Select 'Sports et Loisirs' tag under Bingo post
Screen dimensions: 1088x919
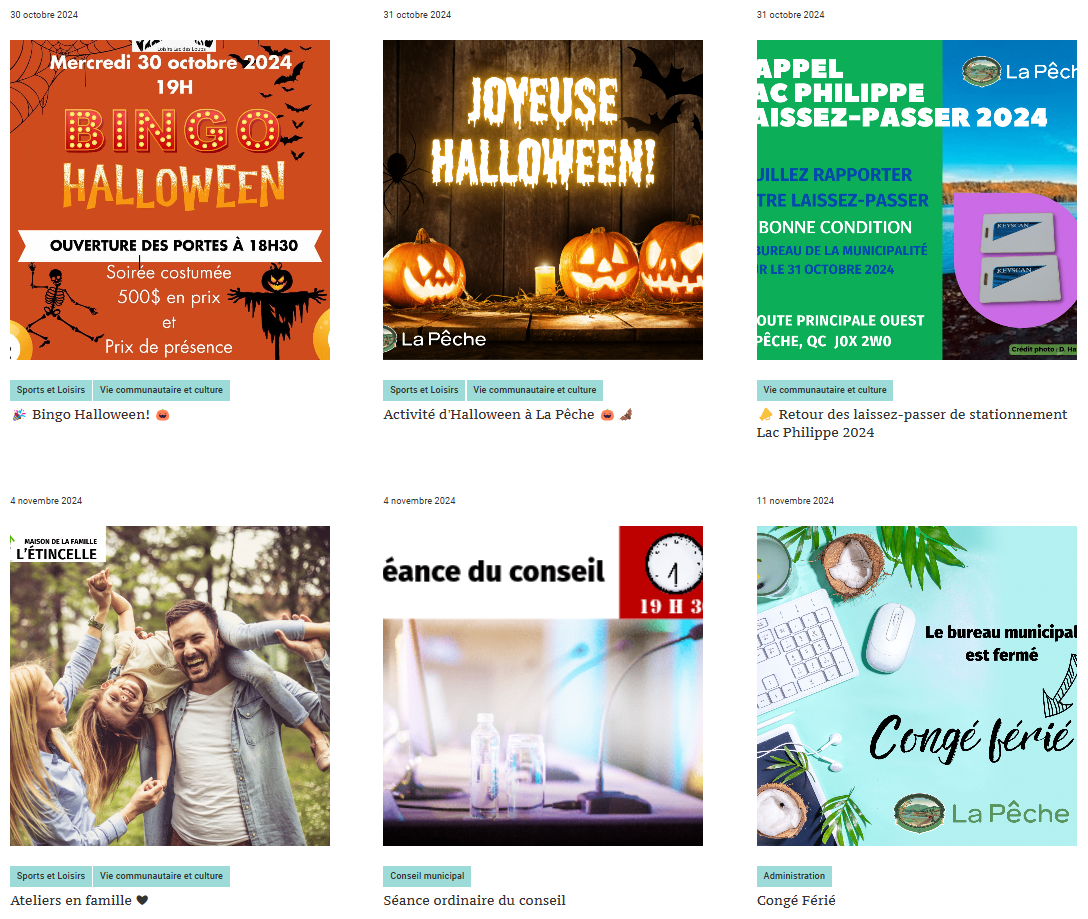point(51,390)
